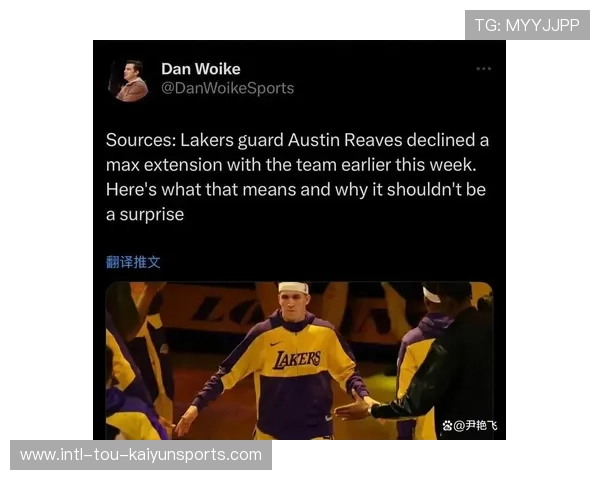Open the three-dot more options menu
Screen dimensions: 600x480
point(483,69)
